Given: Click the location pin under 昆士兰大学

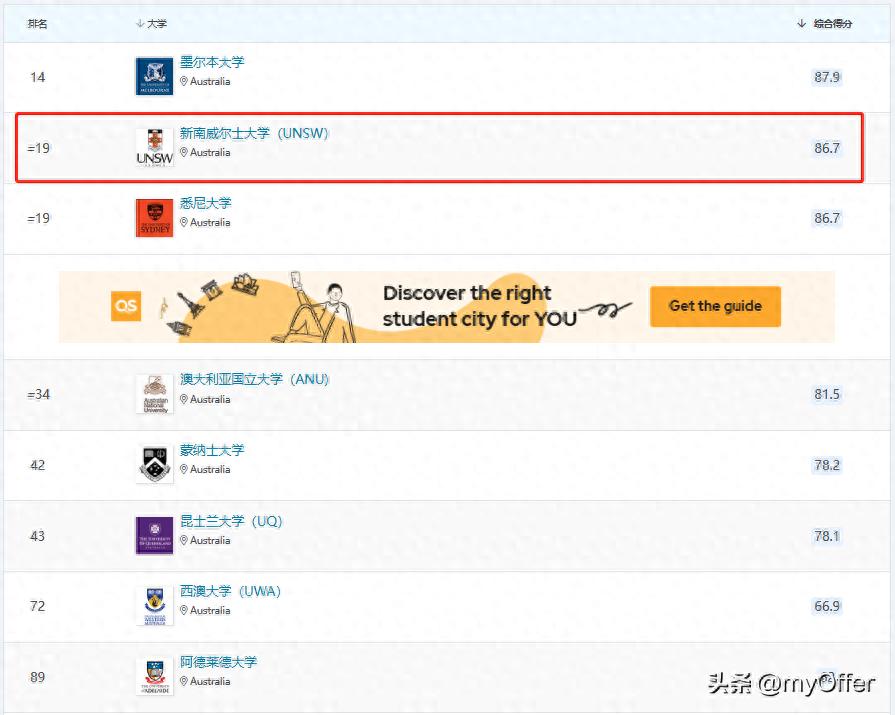Looking at the screenshot, I should [x=184, y=540].
